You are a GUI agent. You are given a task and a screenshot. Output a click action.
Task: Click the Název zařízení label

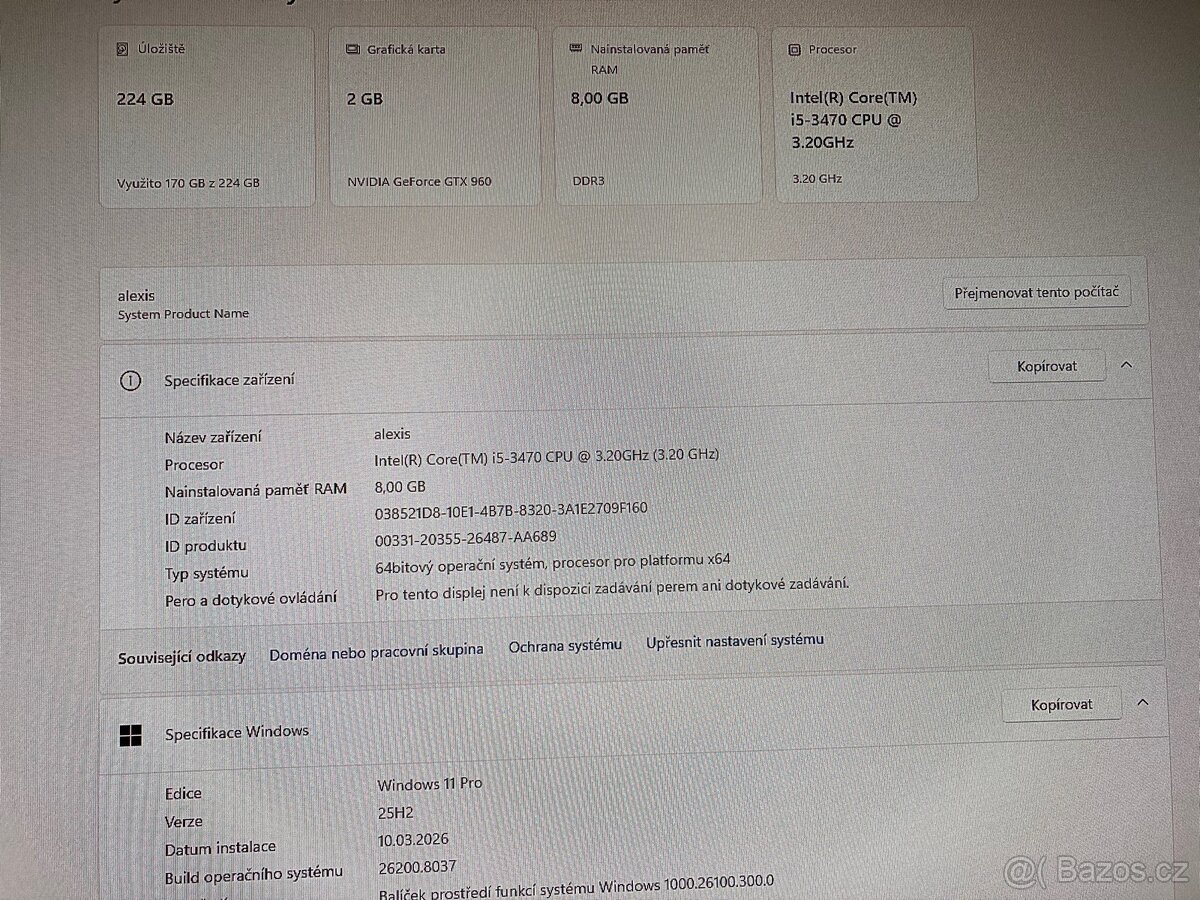click(214, 437)
